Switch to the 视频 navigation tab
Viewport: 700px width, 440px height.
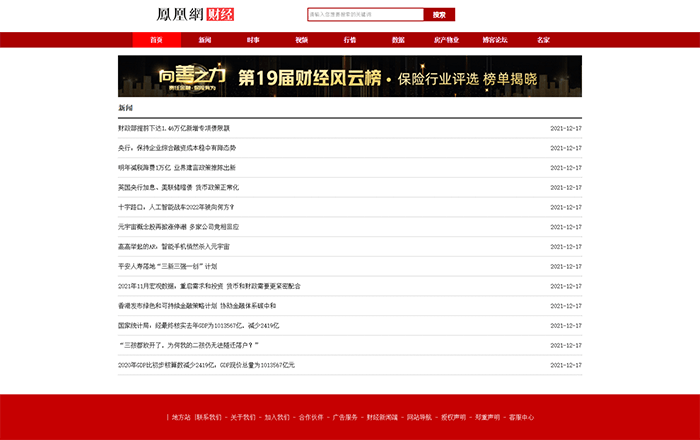[x=301, y=40]
